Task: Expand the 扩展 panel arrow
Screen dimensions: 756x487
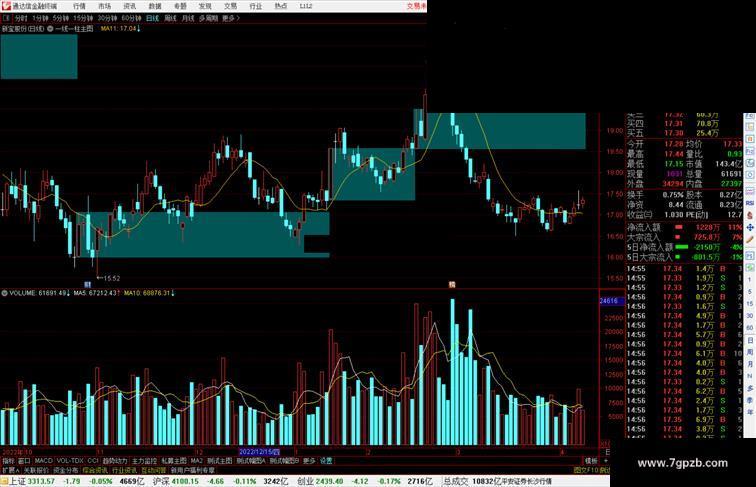Action: click(x=10, y=470)
